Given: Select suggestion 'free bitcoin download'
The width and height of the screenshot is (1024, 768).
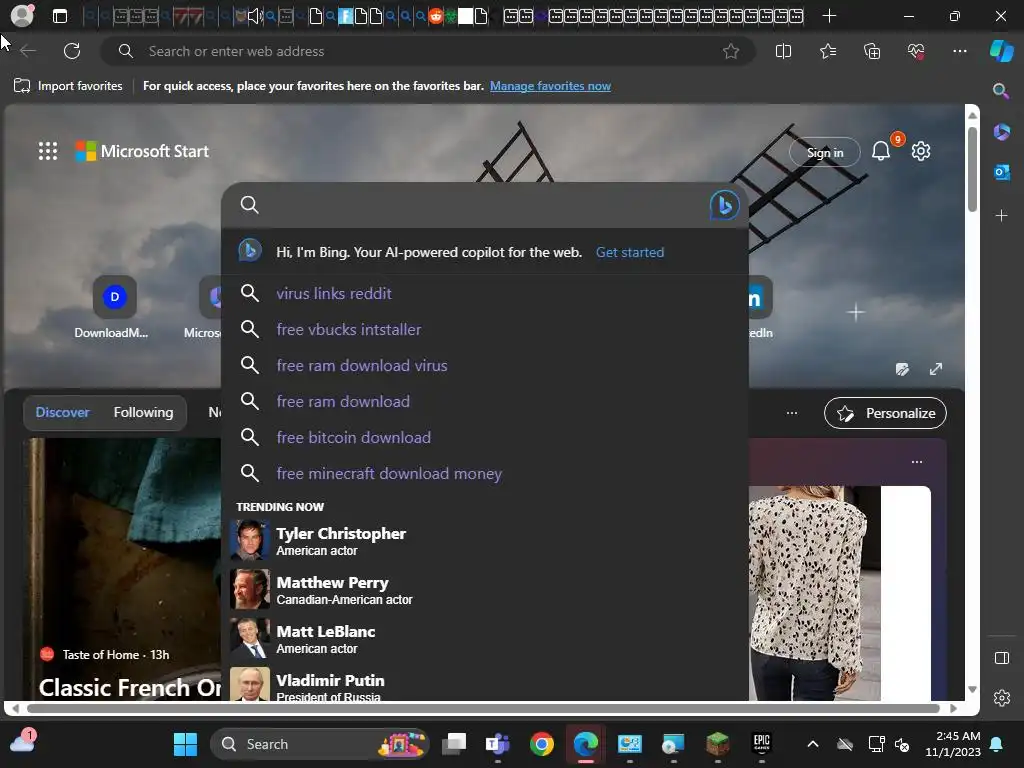Looking at the screenshot, I should click(x=485, y=437).
